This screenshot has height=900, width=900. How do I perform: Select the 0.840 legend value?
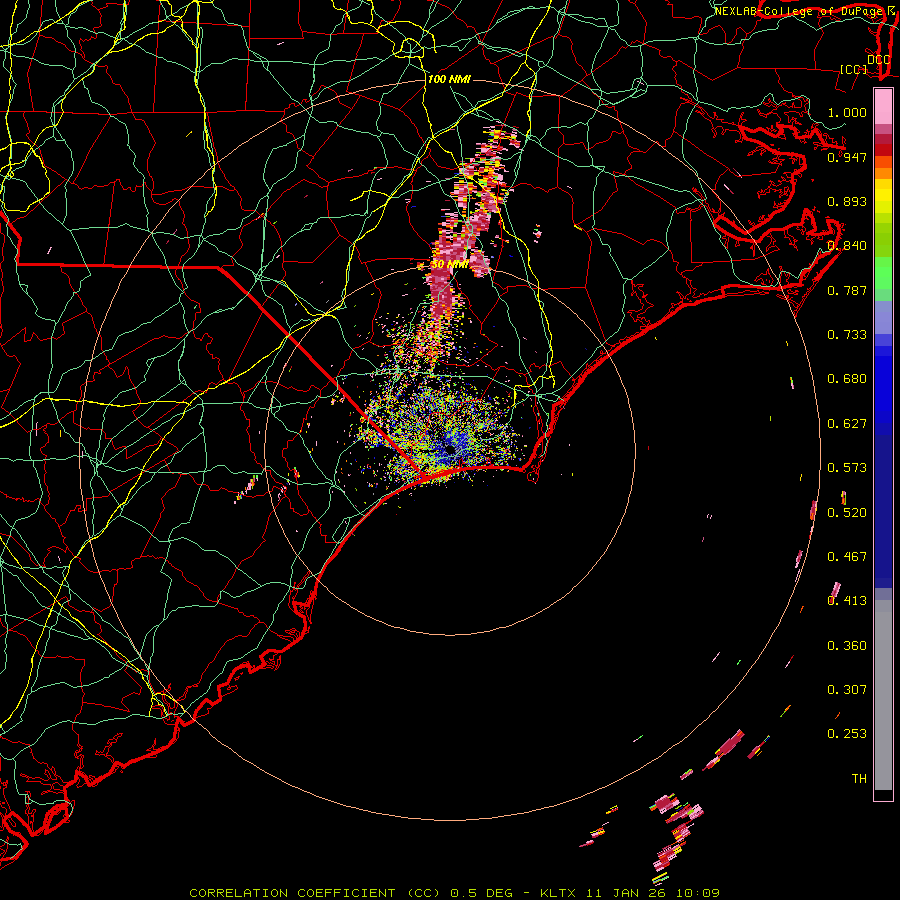point(847,245)
